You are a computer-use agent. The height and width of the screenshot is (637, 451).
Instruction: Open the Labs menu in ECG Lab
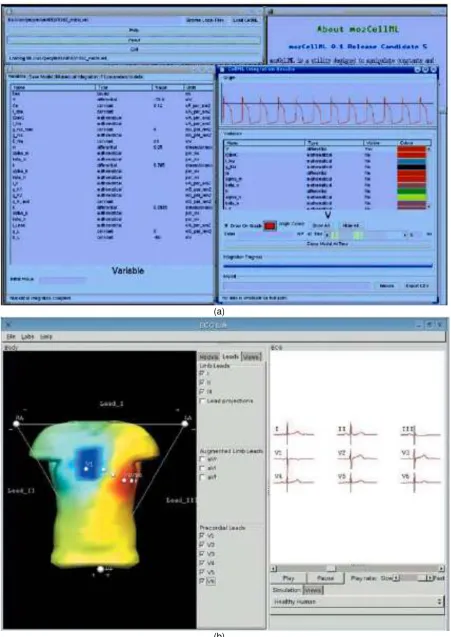pos(28,336)
